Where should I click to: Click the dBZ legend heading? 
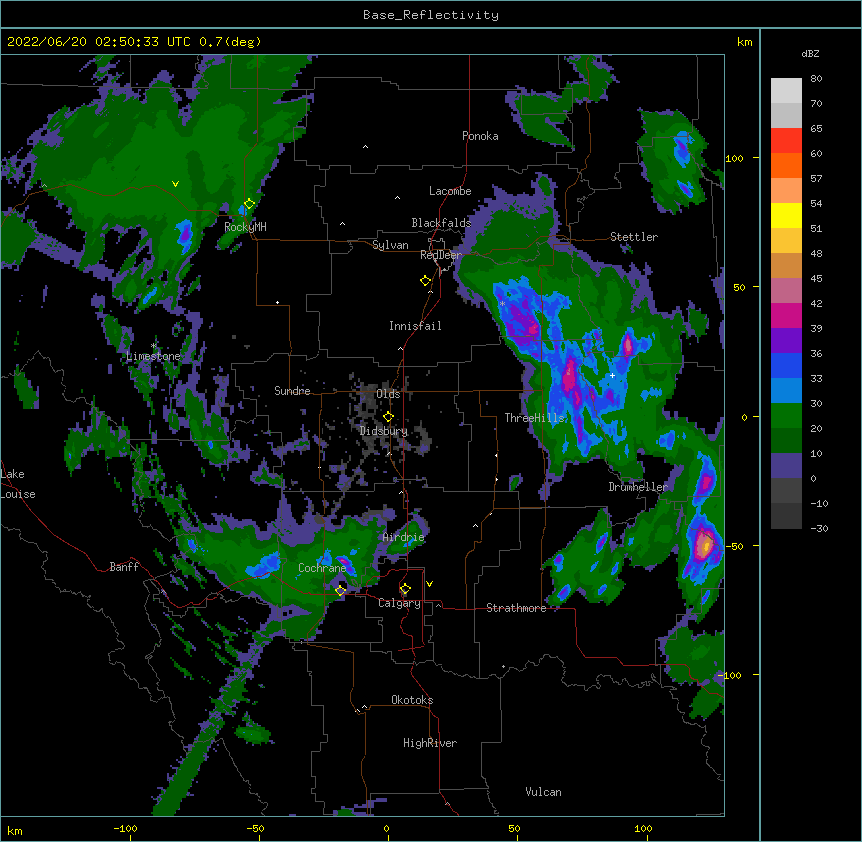pyautogui.click(x=810, y=54)
